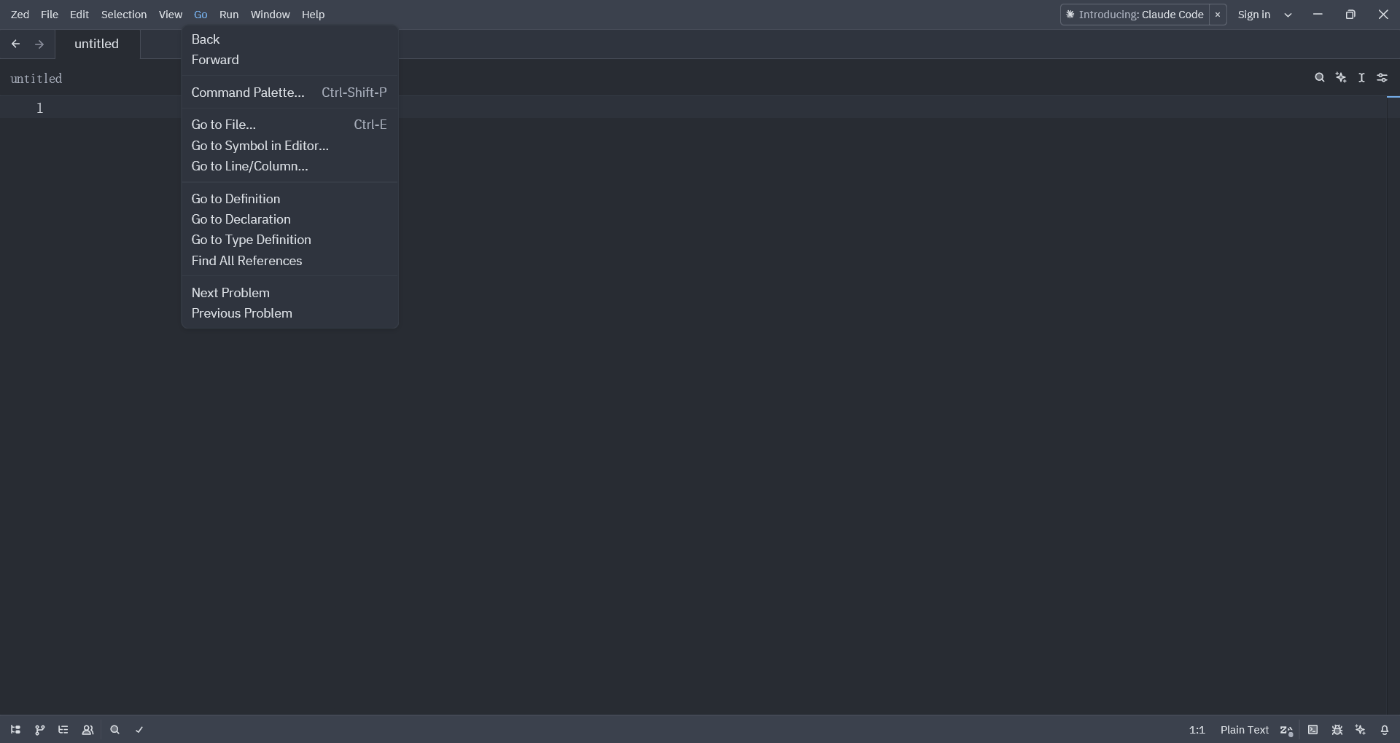
Task: Select Find All References
Action: point(289,261)
